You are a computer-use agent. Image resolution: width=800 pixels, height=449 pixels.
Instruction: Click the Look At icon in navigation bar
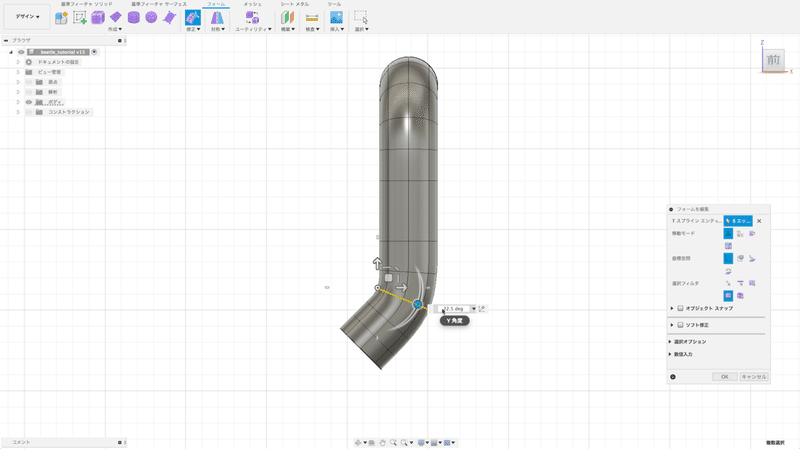point(372,442)
